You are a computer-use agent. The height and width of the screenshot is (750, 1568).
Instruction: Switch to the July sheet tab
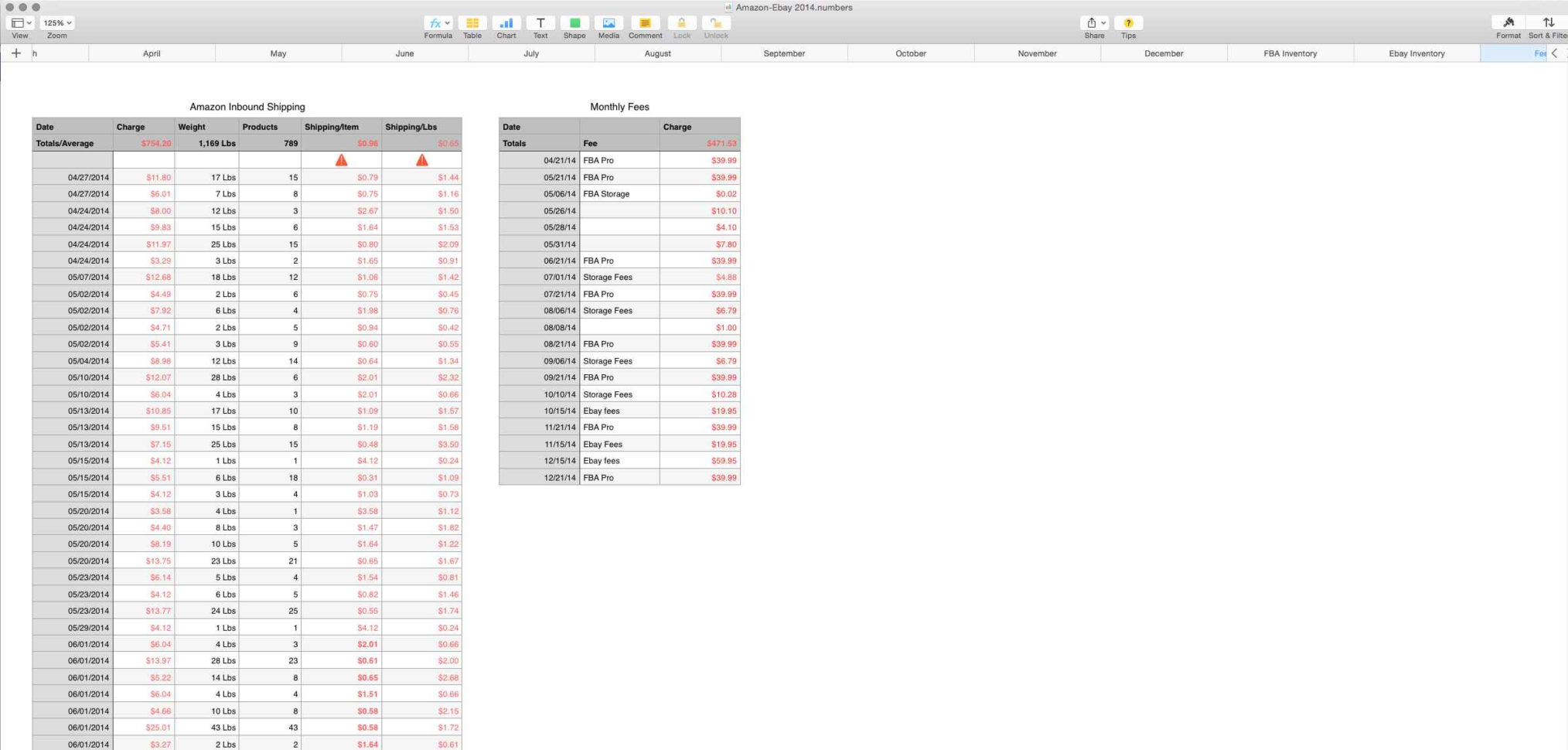pos(531,53)
